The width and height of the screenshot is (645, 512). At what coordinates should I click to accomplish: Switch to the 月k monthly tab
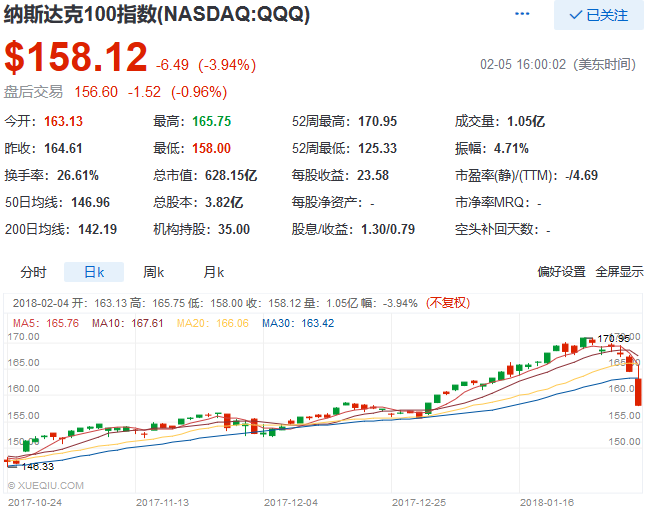click(214, 272)
